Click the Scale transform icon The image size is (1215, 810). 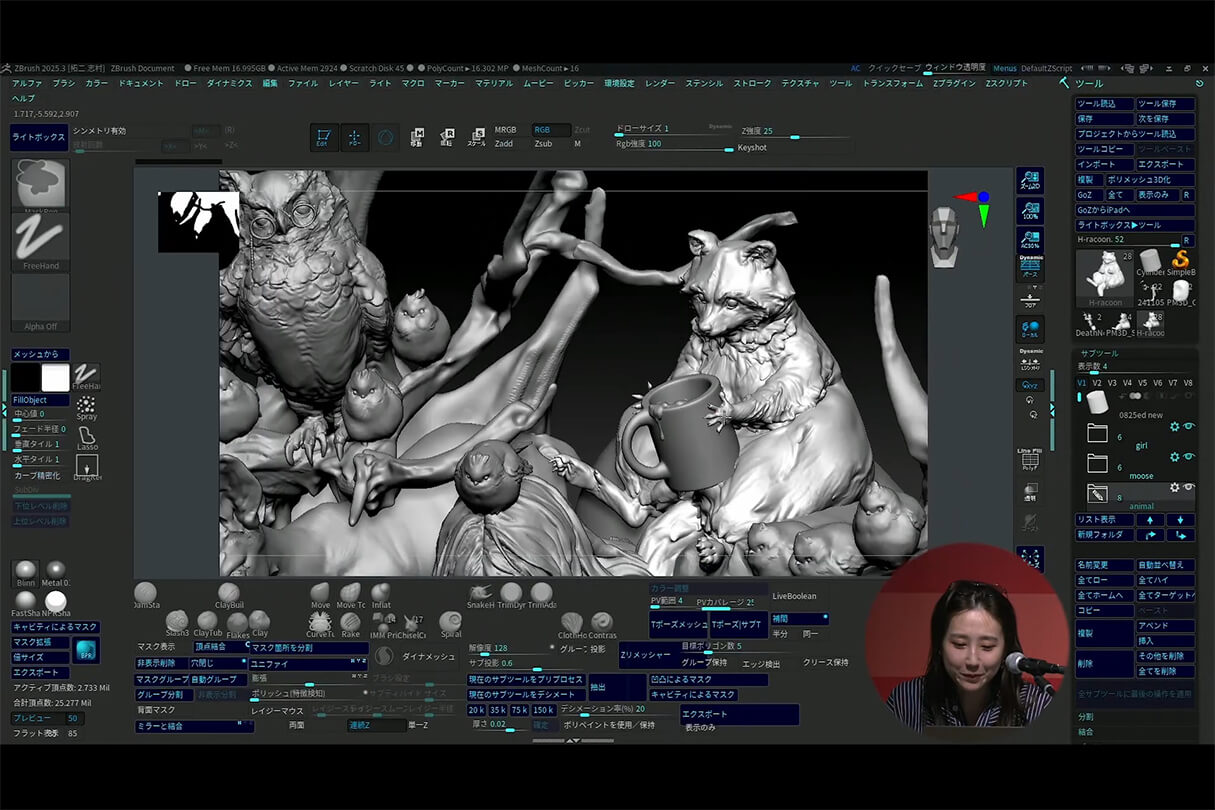click(477, 137)
